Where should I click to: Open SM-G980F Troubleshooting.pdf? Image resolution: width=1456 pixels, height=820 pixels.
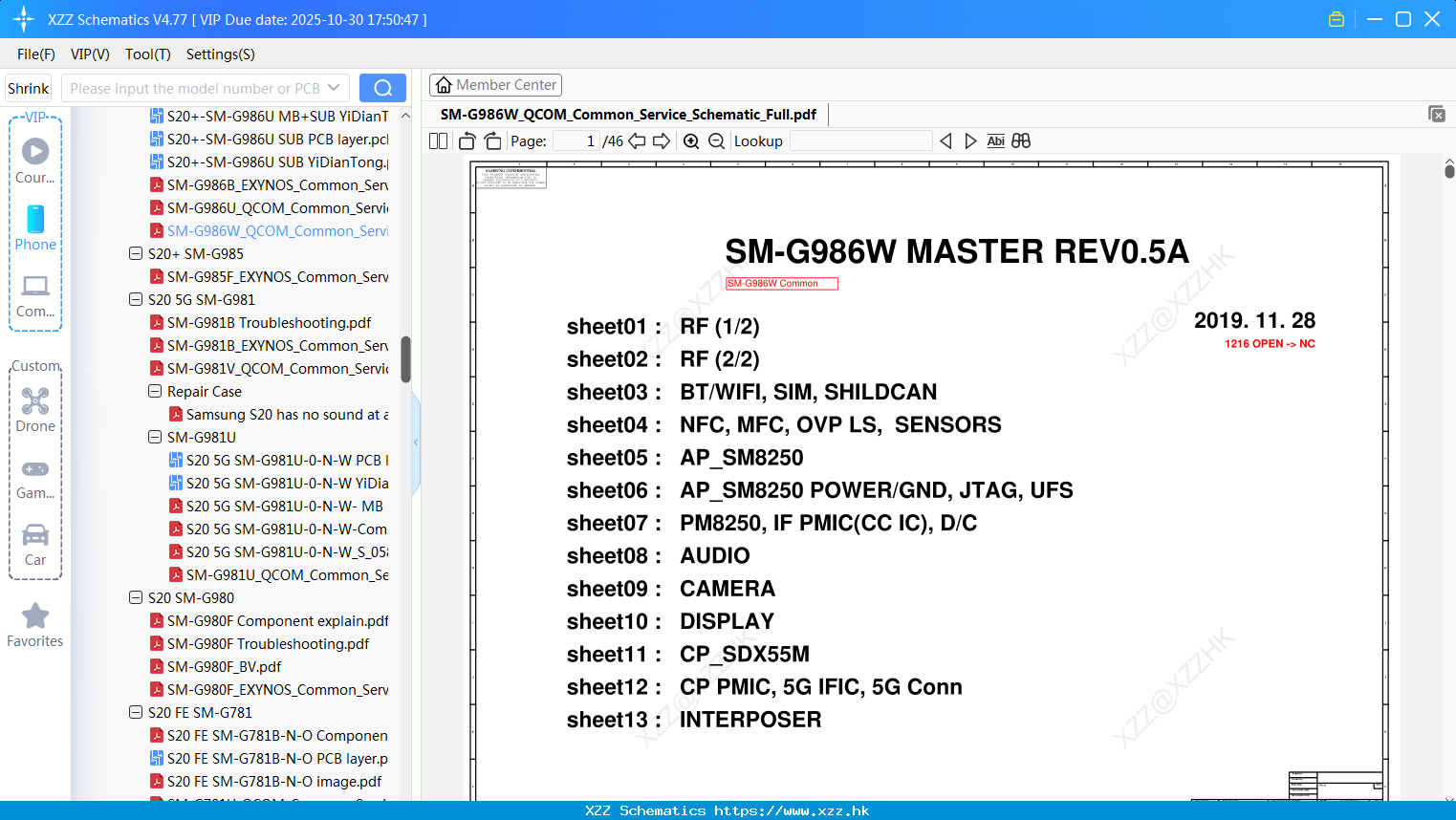coord(260,644)
